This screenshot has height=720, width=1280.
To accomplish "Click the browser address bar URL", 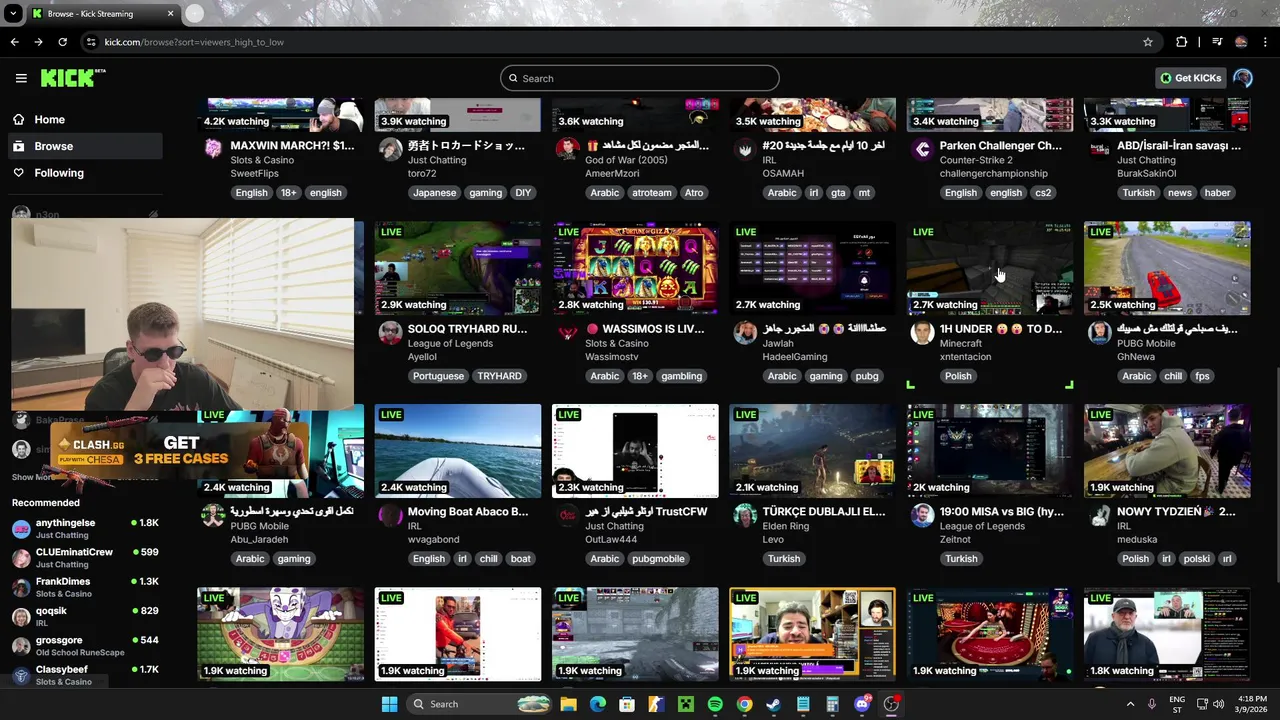I will (194, 42).
